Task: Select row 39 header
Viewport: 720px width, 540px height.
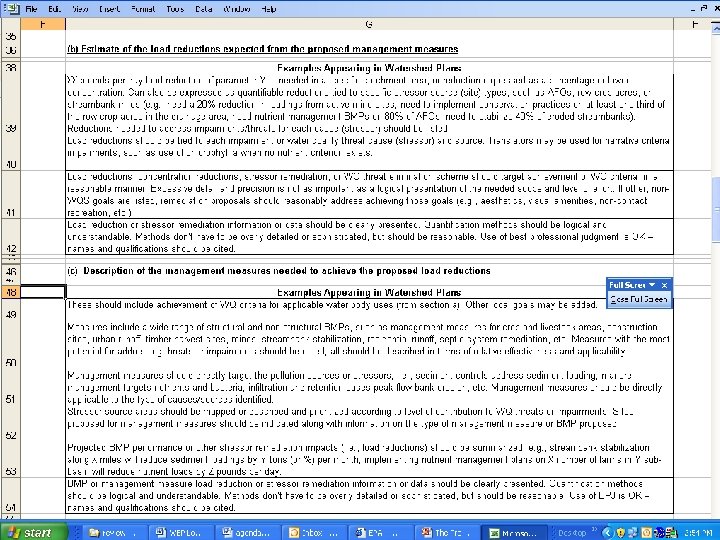Action: pyautogui.click(x=10, y=104)
